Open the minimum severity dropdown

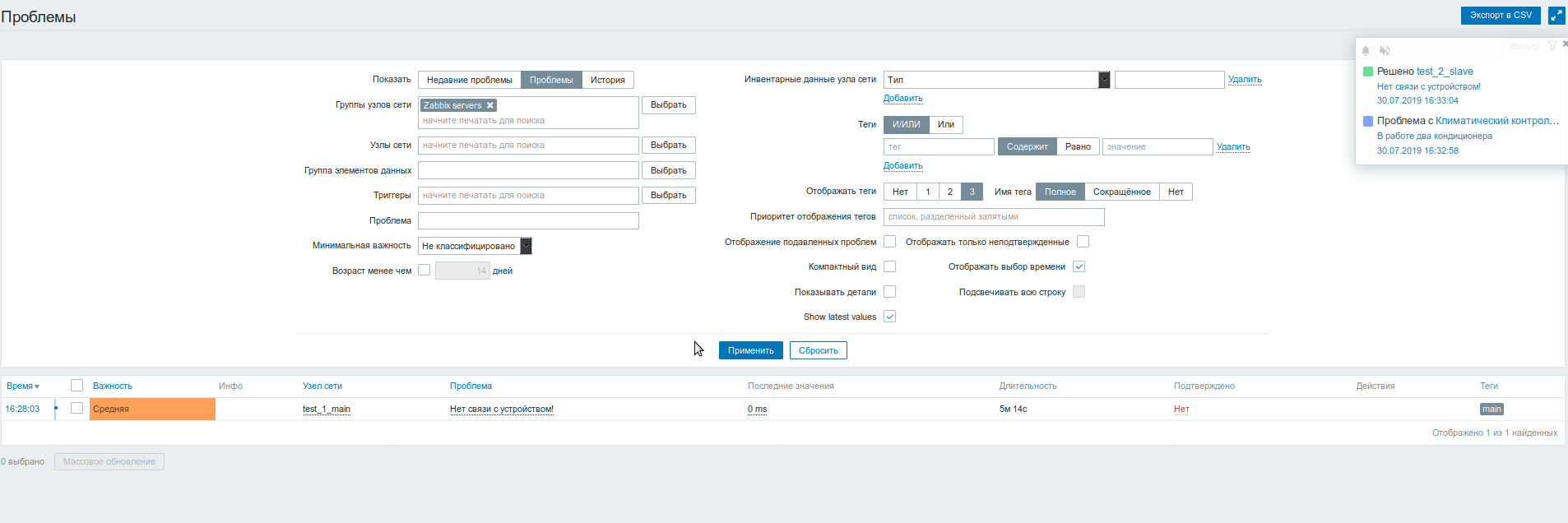click(x=526, y=246)
